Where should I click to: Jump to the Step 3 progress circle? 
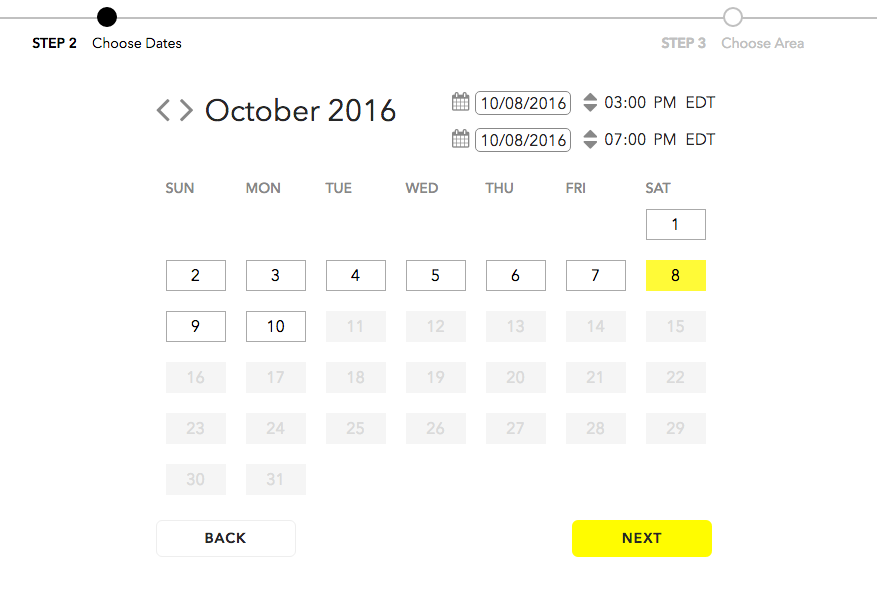(x=733, y=17)
